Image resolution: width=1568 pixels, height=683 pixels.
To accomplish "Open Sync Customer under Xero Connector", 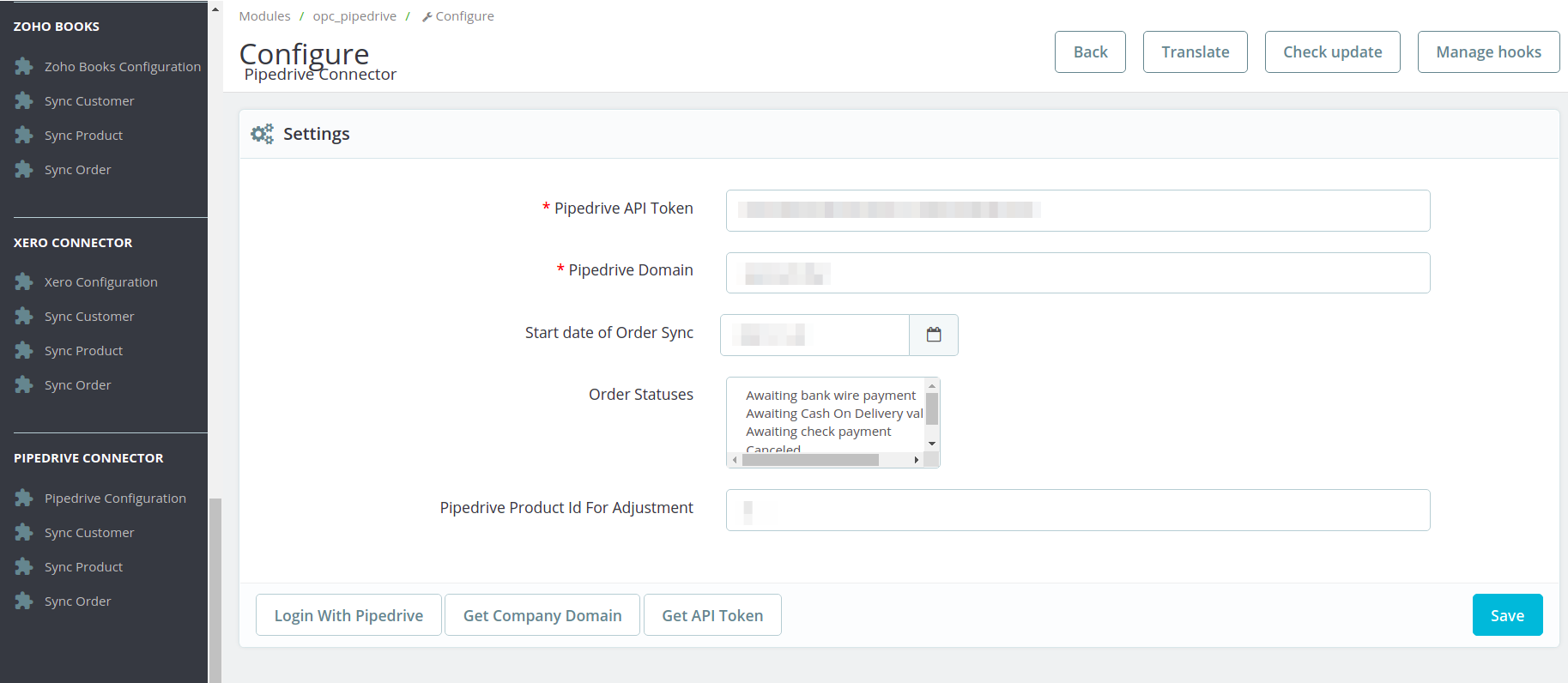I will (x=89, y=316).
